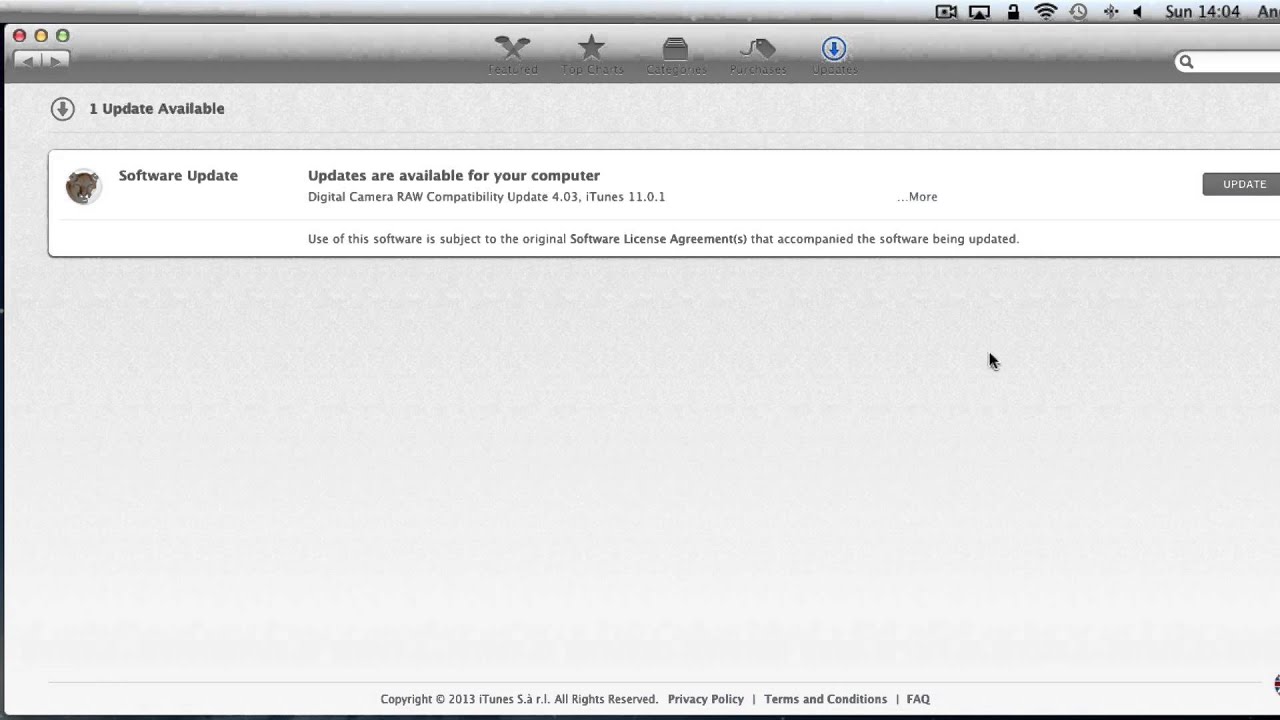Image resolution: width=1280 pixels, height=720 pixels.
Task: Expand update details with ...More
Action: click(917, 197)
